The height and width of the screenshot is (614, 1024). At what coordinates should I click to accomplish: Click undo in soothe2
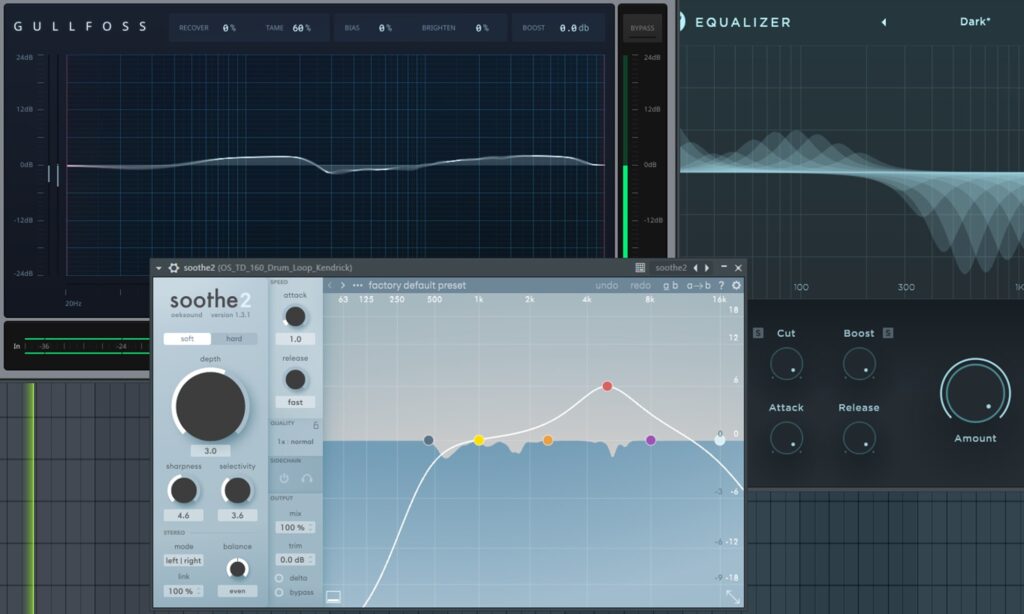click(x=607, y=285)
